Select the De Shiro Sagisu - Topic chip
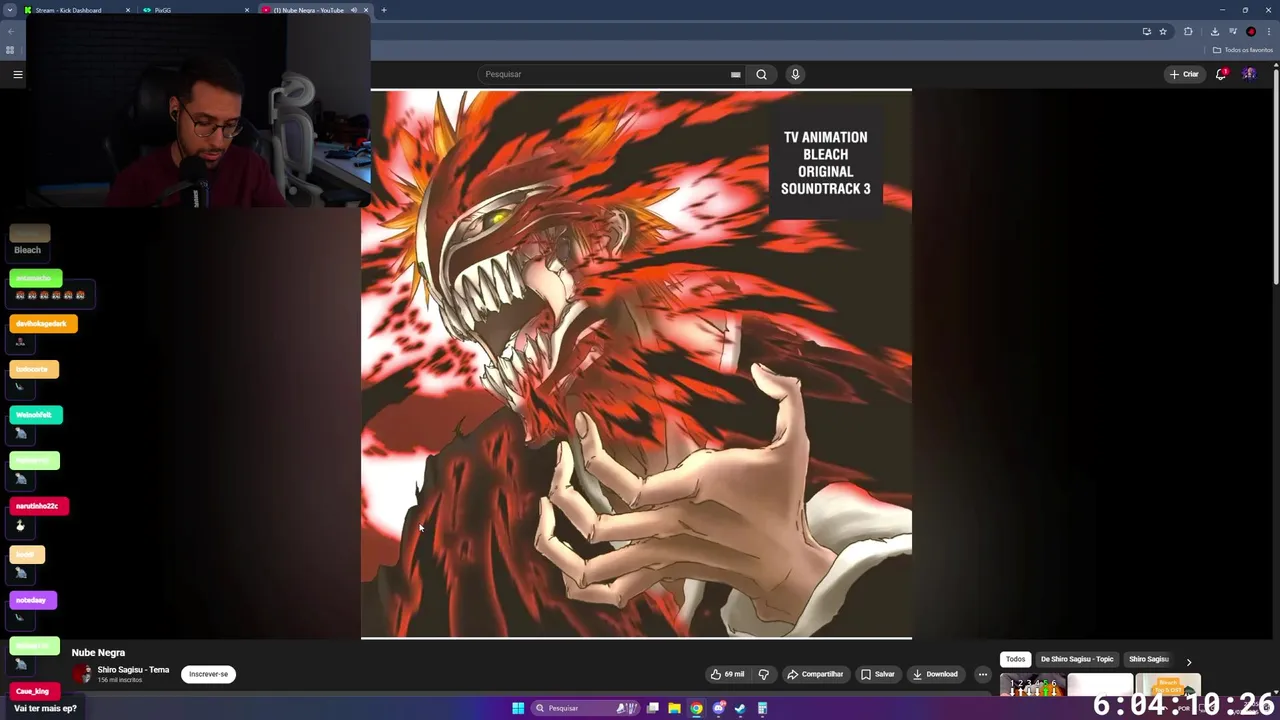1280x720 pixels. [x=1077, y=659]
